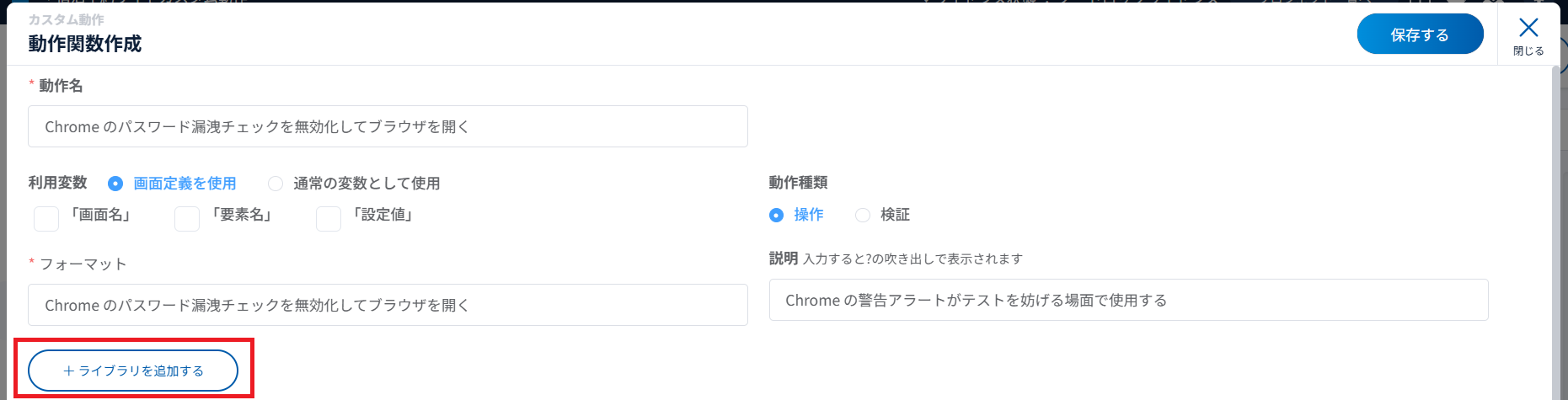This screenshot has height=400, width=1568.
Task: Click the 保存する button
Action: 1420,35
